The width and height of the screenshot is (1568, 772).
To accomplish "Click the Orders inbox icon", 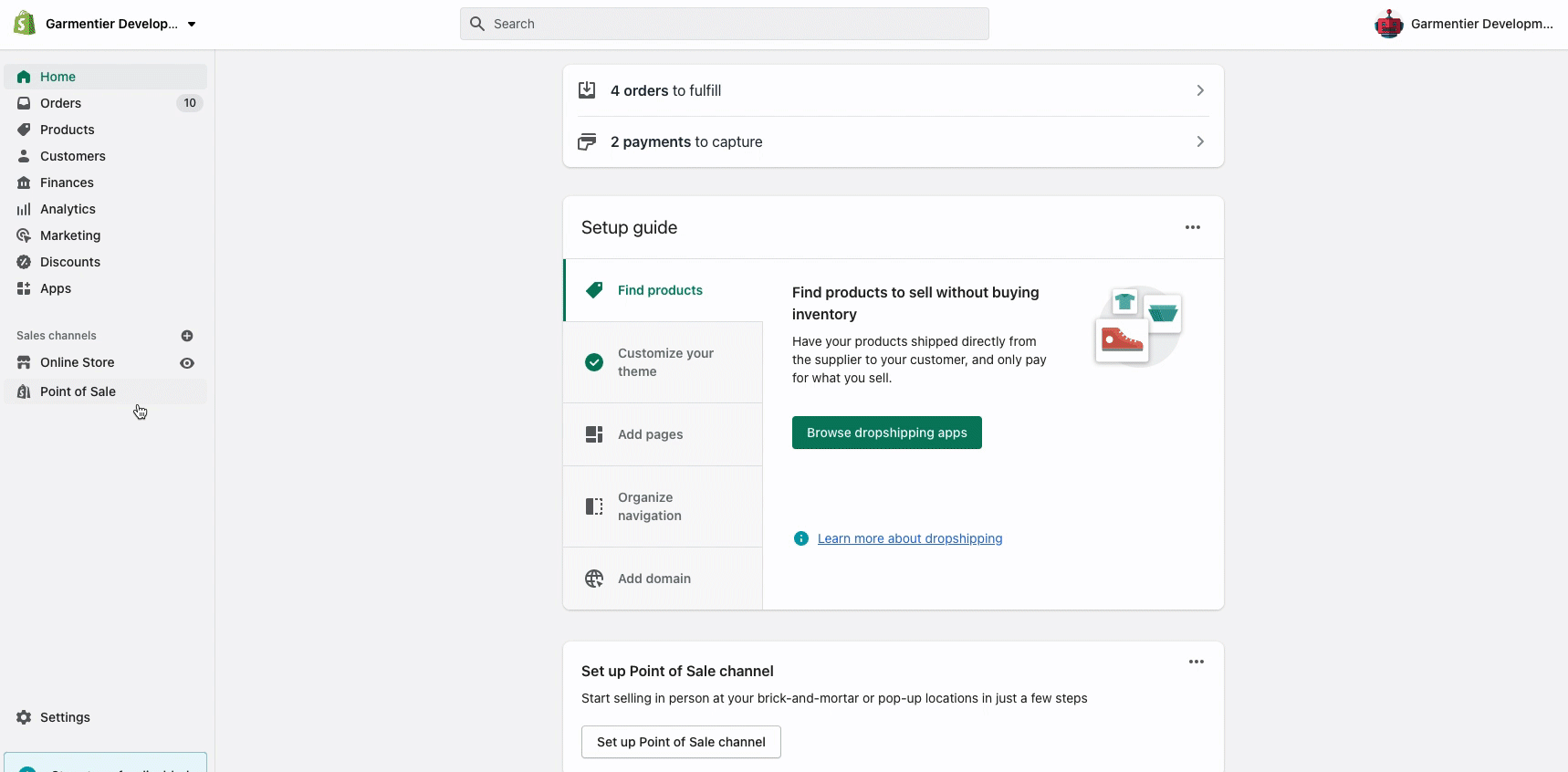I will pos(24,103).
